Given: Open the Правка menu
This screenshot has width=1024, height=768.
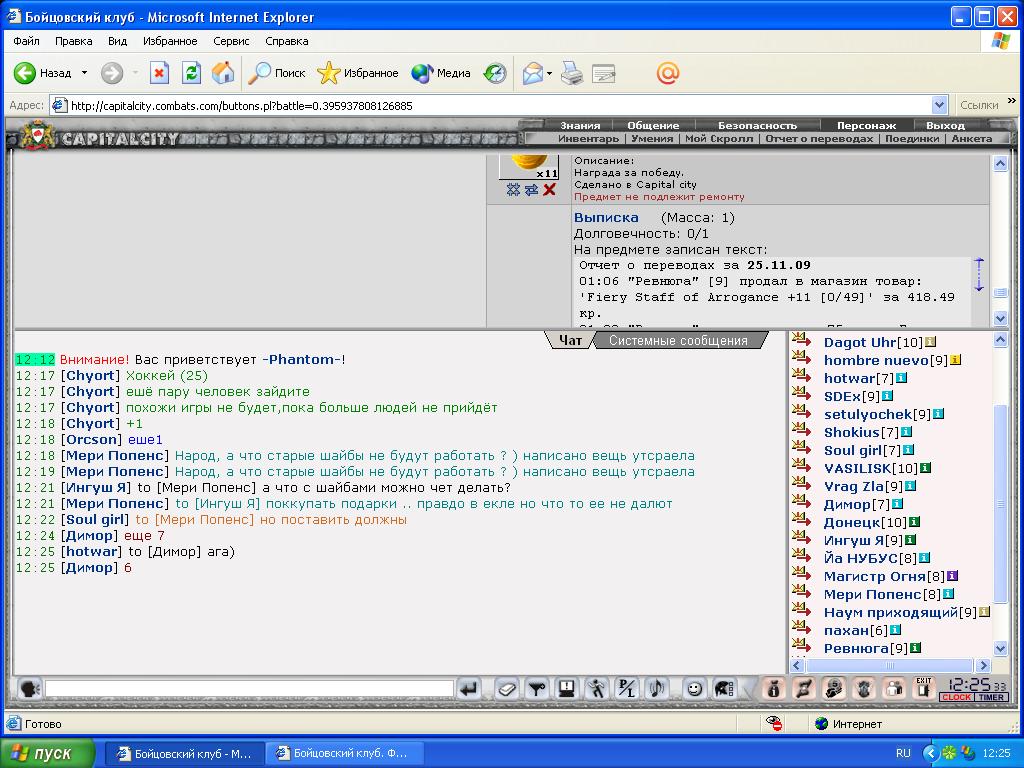Looking at the screenshot, I should [73, 40].
